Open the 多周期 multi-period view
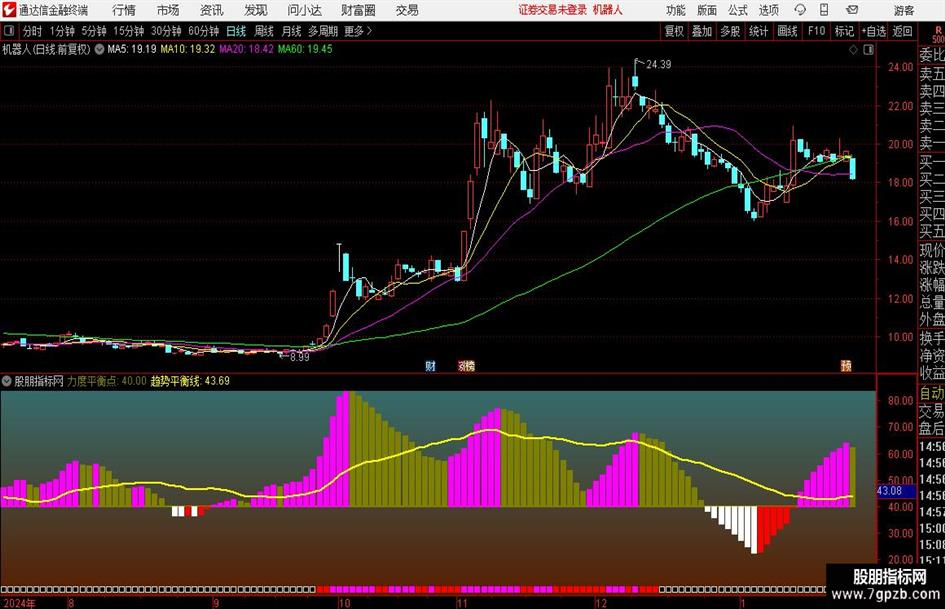 323,31
